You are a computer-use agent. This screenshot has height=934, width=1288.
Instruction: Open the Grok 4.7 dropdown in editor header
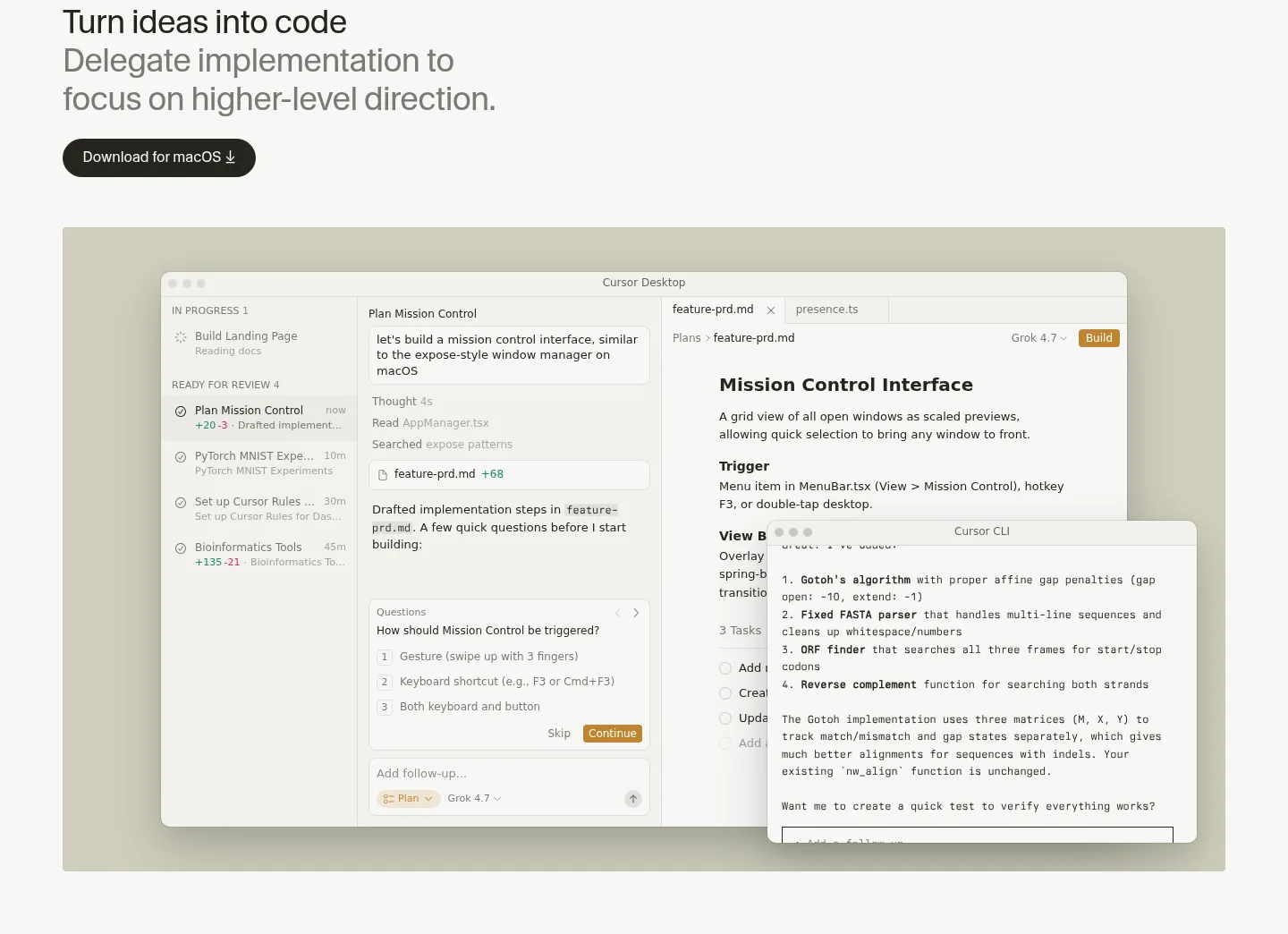point(1038,338)
